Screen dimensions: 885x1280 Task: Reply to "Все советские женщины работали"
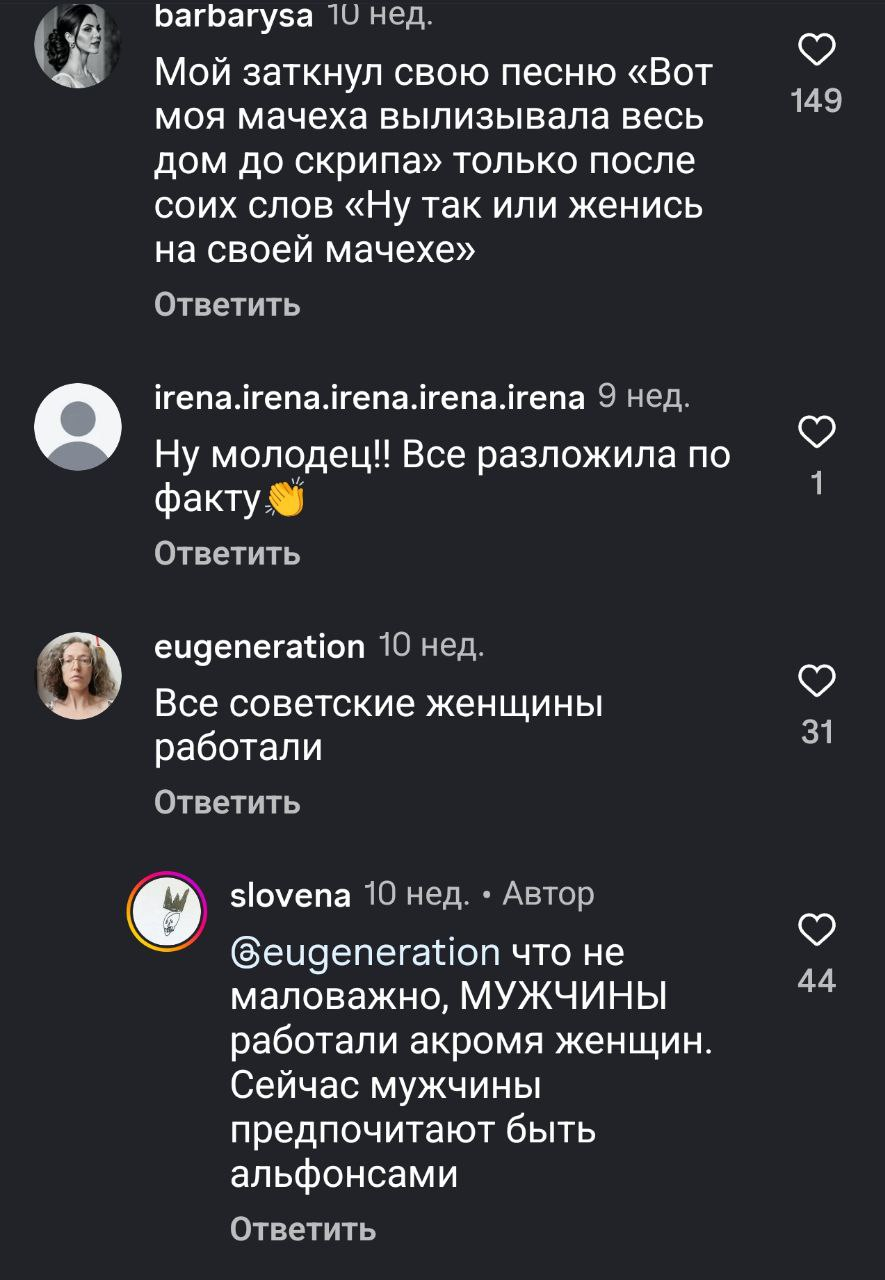point(227,801)
